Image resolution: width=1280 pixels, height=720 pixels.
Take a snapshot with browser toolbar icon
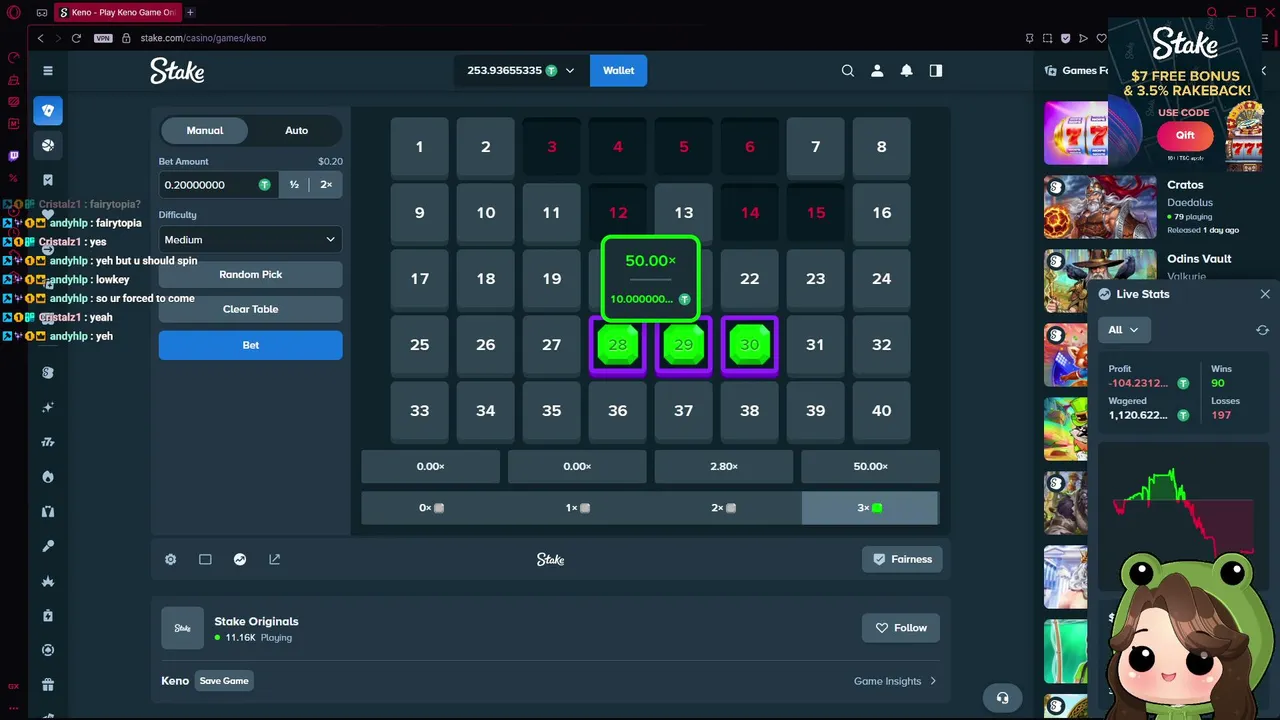(x=1047, y=38)
